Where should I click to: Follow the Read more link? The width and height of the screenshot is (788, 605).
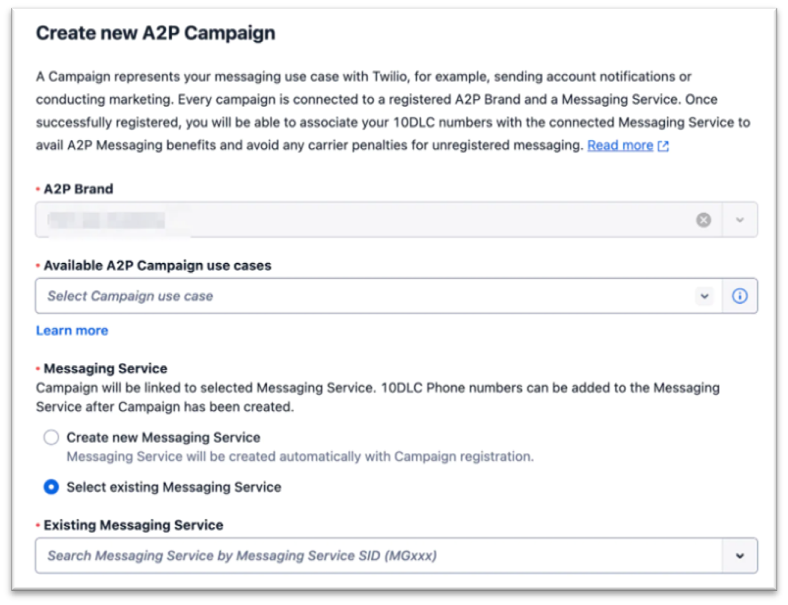[x=620, y=146]
